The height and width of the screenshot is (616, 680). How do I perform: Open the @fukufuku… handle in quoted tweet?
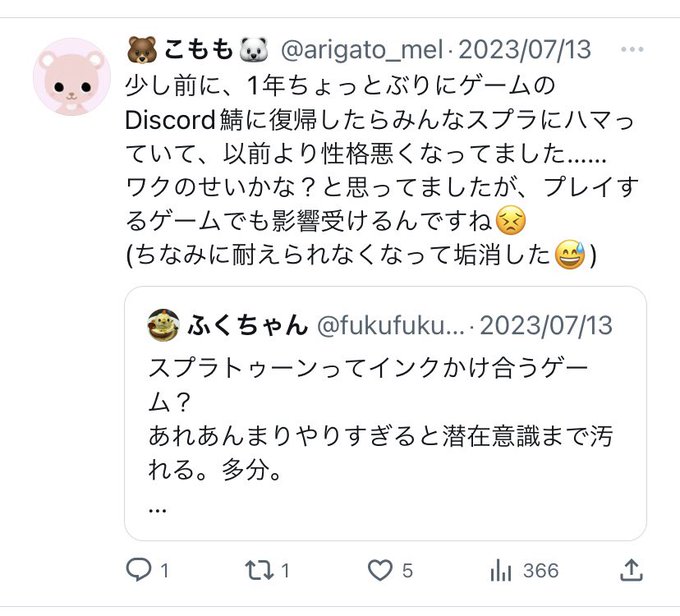click(391, 325)
